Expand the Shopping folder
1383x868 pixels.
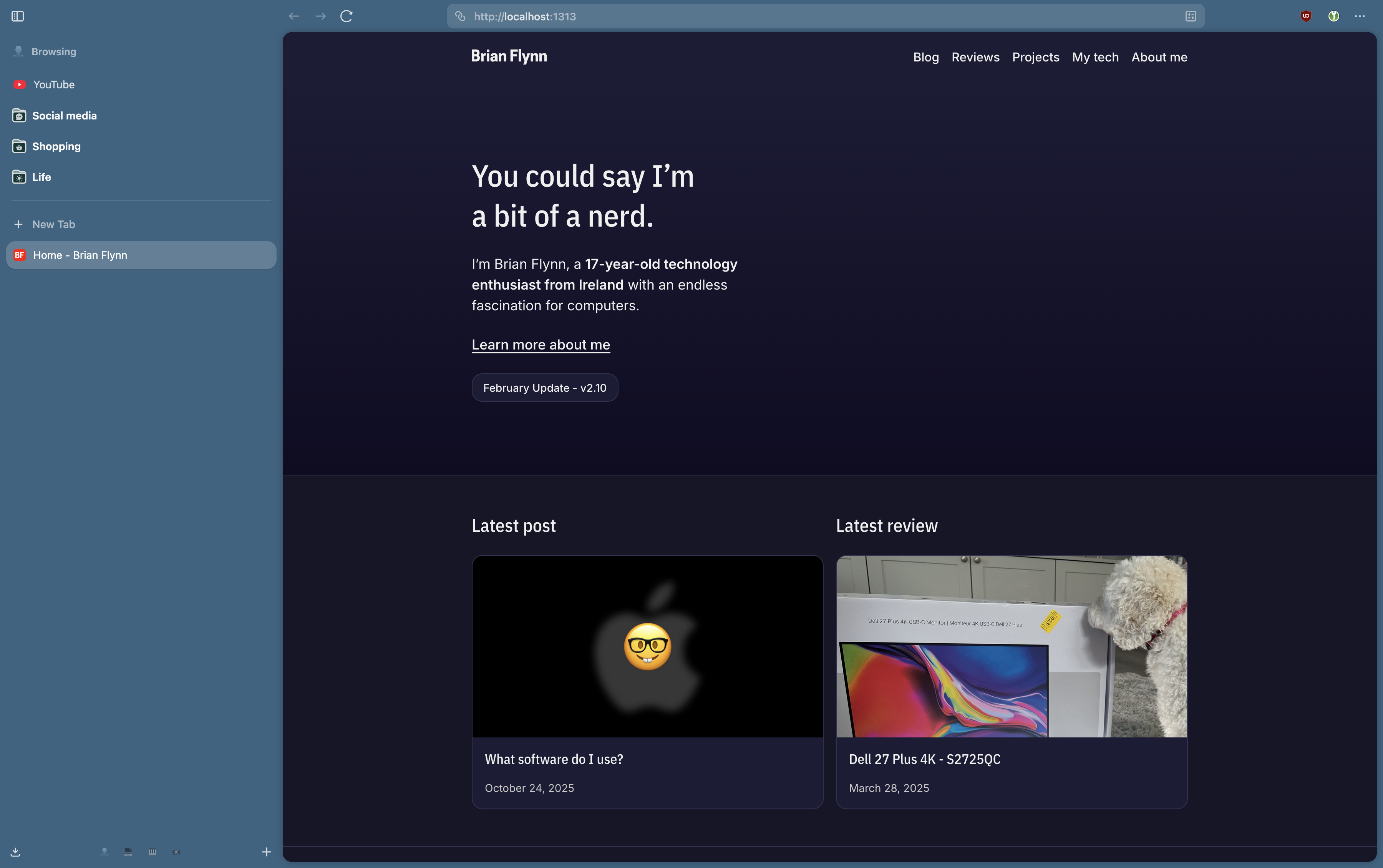click(56, 146)
